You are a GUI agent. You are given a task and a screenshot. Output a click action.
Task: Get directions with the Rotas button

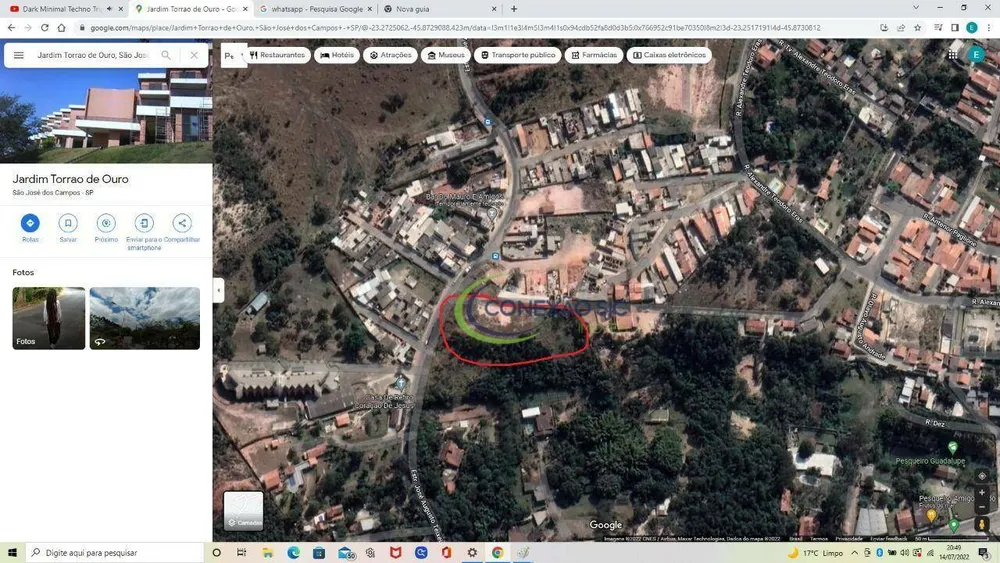pyautogui.click(x=30, y=223)
